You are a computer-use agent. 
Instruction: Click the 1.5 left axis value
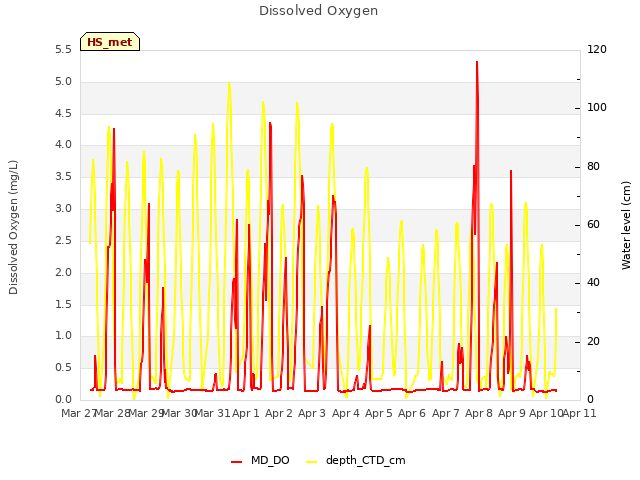coord(63,304)
